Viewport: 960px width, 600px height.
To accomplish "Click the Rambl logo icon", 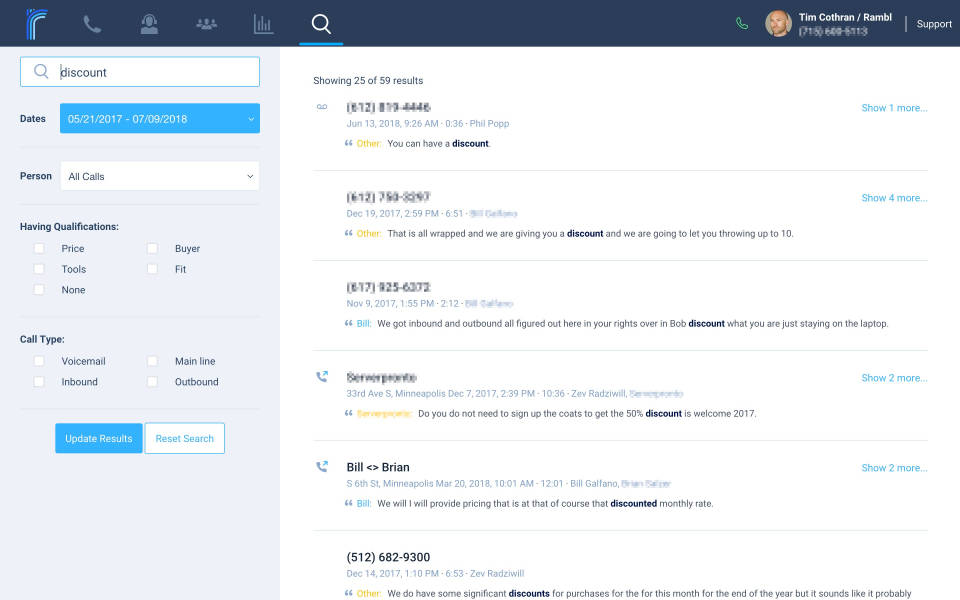I will 40,23.
